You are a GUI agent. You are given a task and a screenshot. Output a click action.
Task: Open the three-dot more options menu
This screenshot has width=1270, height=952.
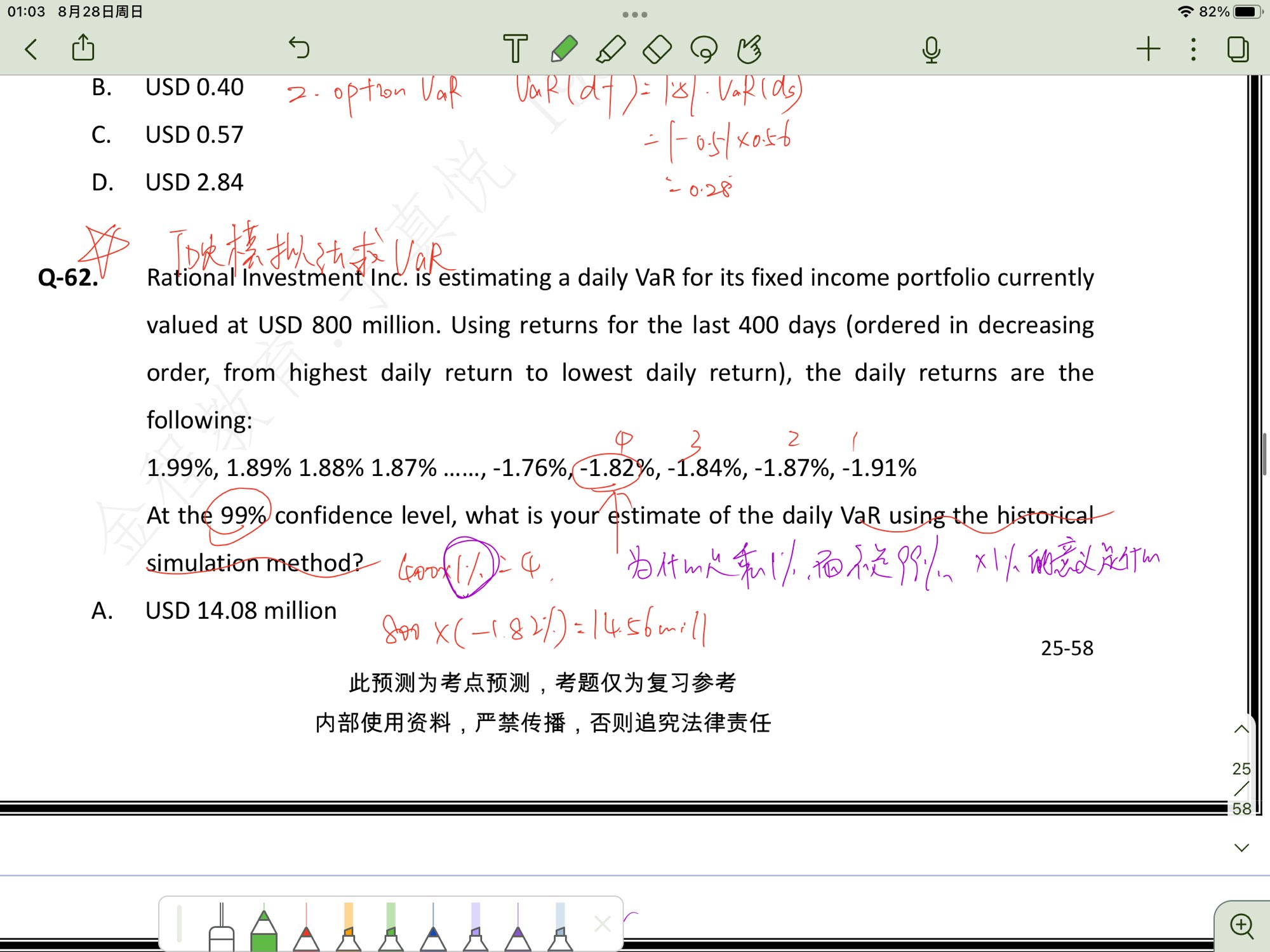coord(1193,49)
